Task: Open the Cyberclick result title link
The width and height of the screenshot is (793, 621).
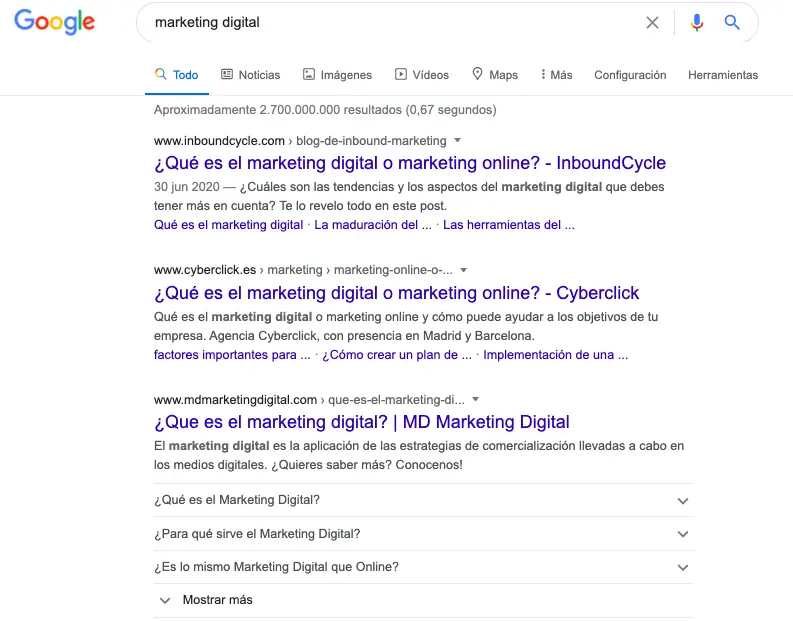Action: [396, 293]
